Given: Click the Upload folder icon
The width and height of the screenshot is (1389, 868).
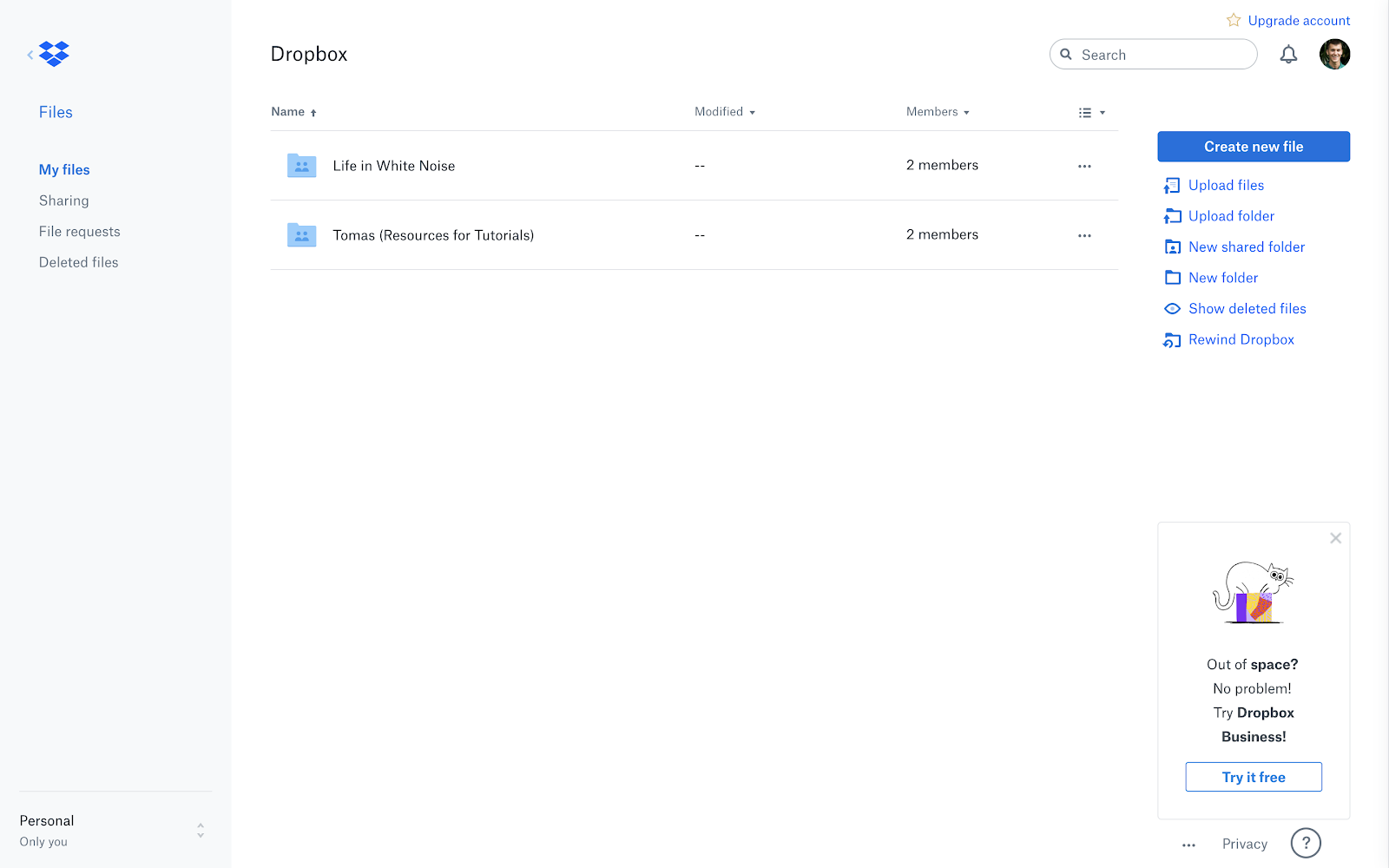Looking at the screenshot, I should 1172,216.
